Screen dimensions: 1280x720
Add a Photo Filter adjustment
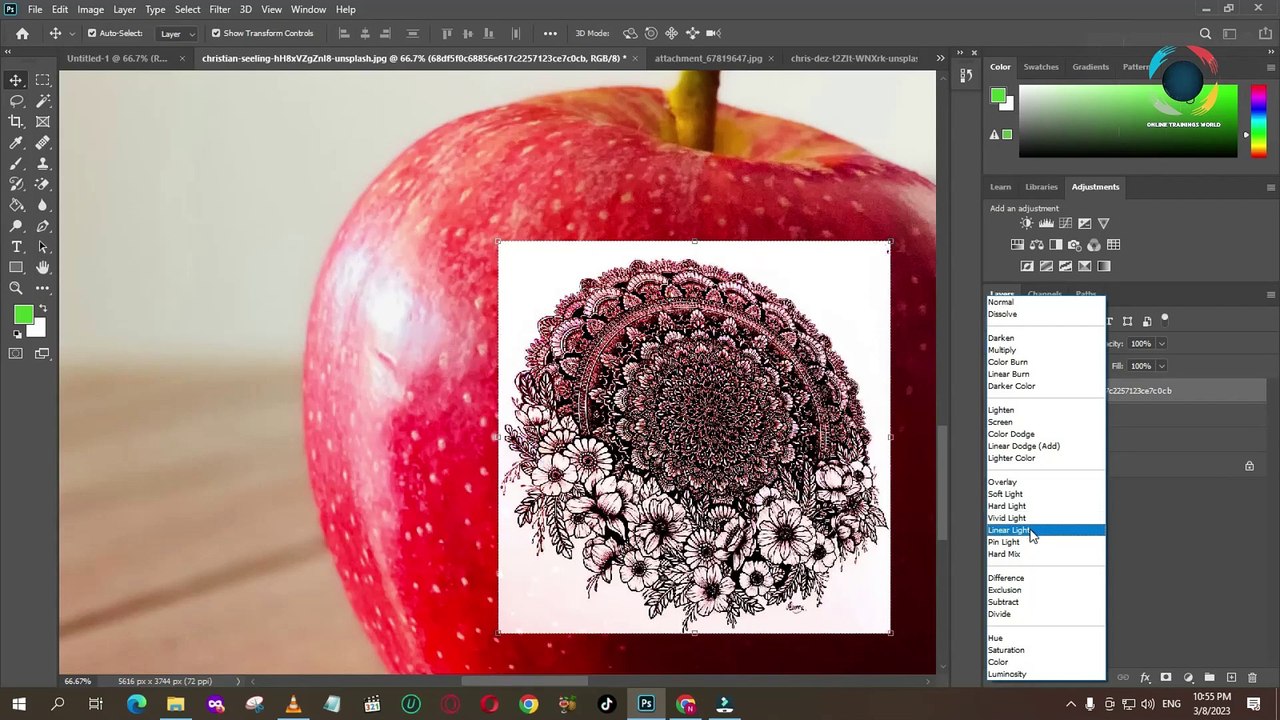point(1075,245)
